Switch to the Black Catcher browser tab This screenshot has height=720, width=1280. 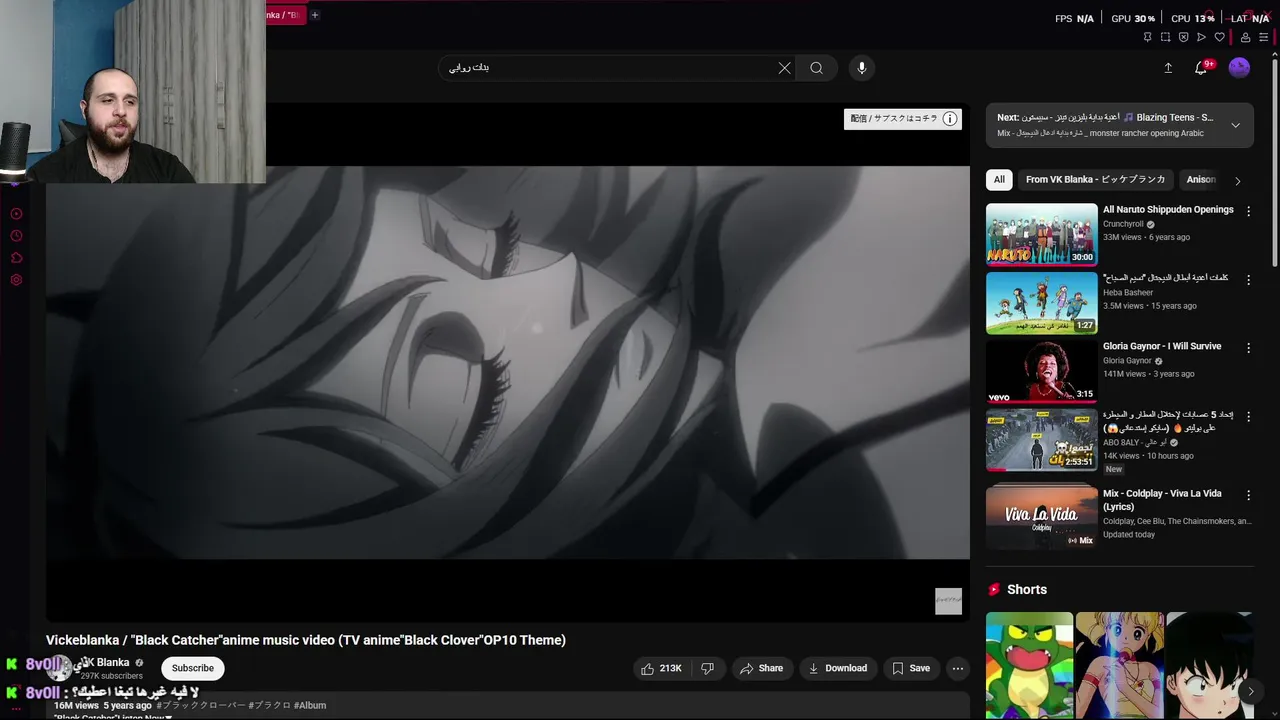click(285, 15)
